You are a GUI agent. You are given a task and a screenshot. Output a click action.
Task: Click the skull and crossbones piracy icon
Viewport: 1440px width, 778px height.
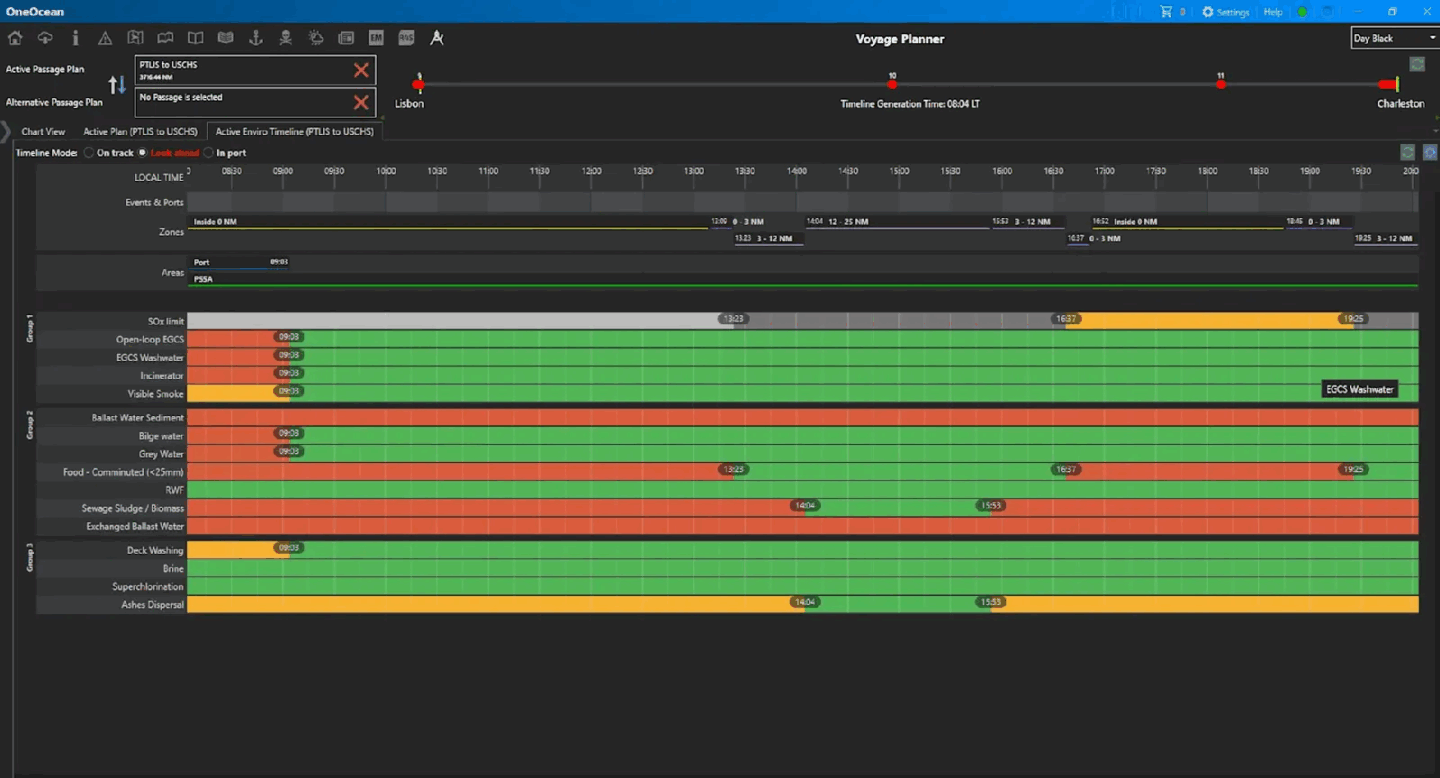coord(285,38)
